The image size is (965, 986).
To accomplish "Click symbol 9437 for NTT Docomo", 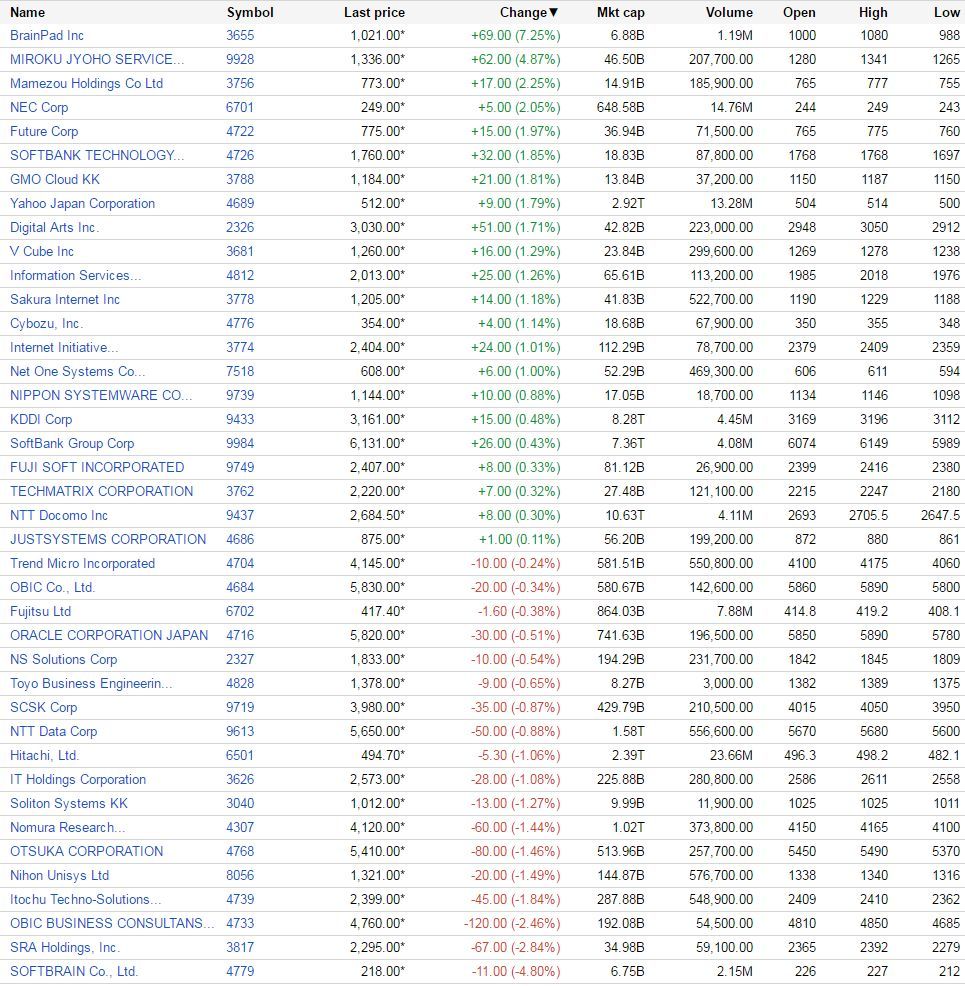I will 240,515.
